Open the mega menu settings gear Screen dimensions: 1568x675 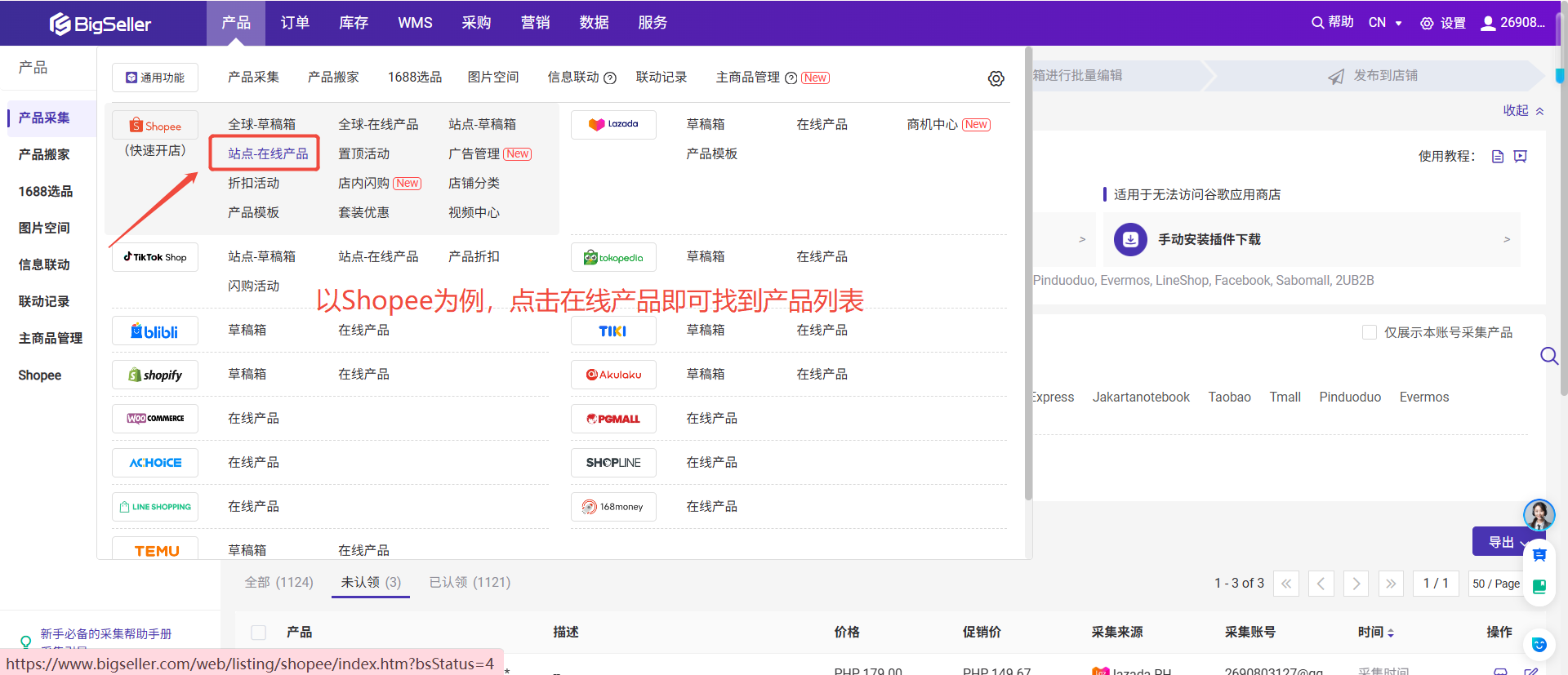tap(996, 78)
